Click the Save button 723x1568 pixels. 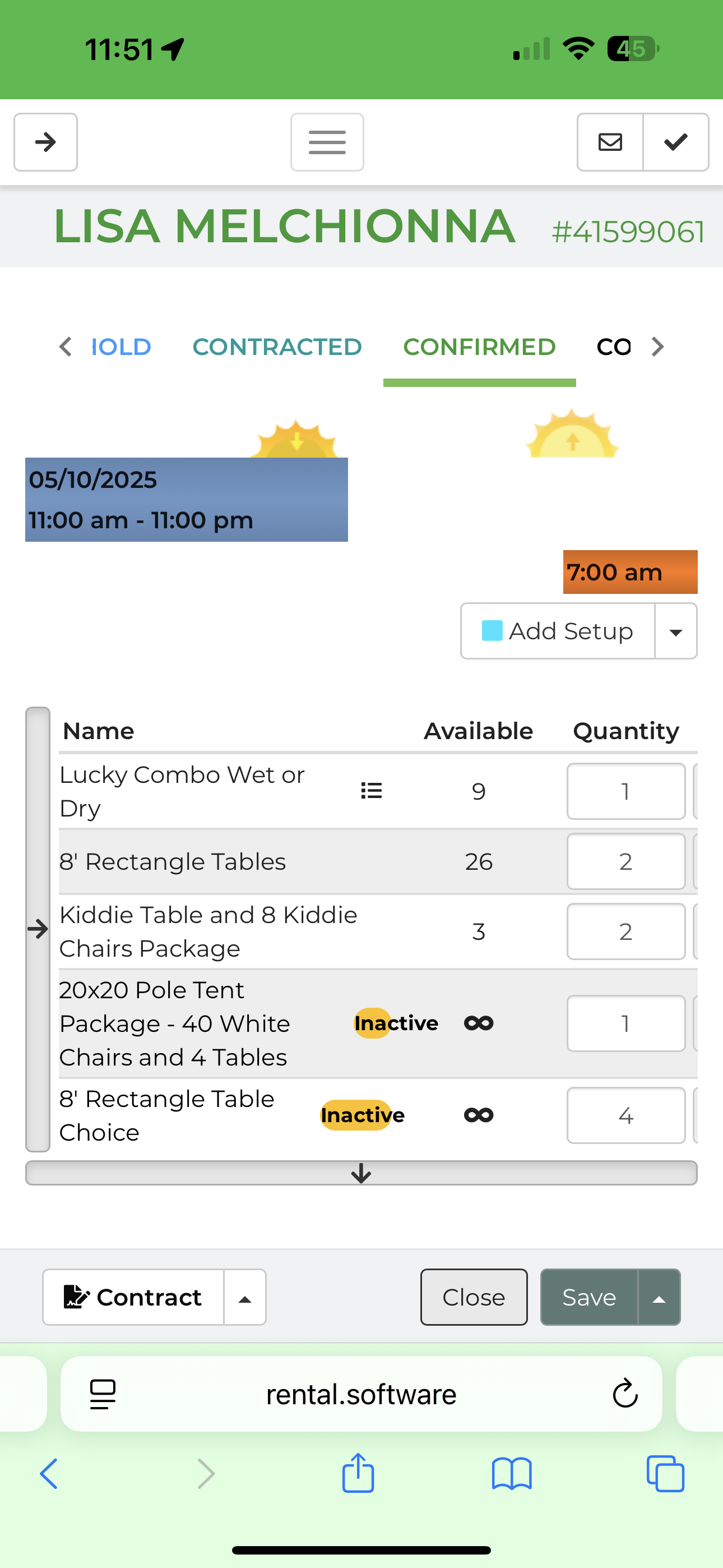588,1297
